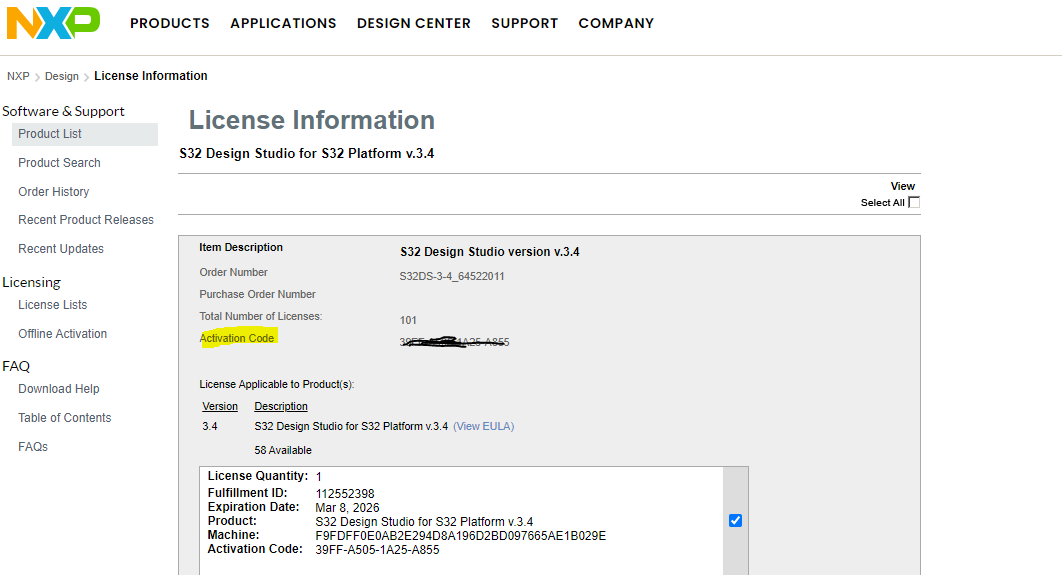Click the NXP logo
Viewport: 1062px width, 575px height.
[53, 22]
